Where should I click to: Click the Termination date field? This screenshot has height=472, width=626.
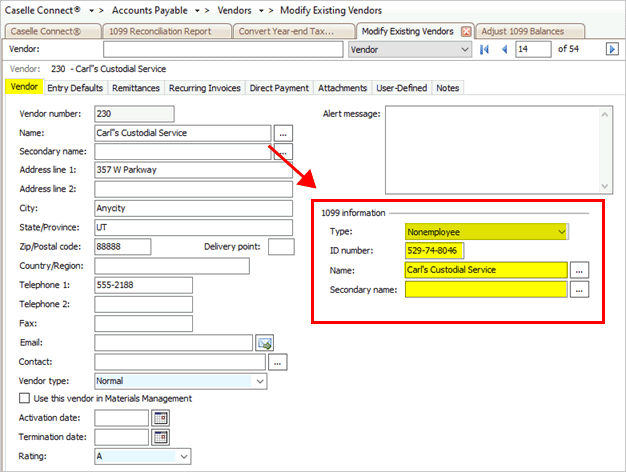click(x=121, y=437)
